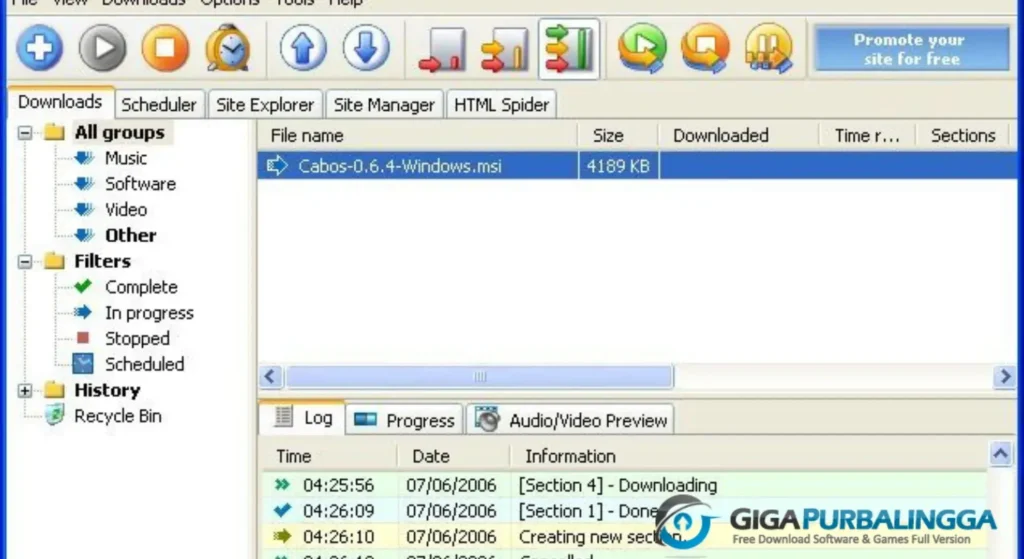The image size is (1024, 559).
Task: Click the Add download plus icon
Action: [40, 48]
